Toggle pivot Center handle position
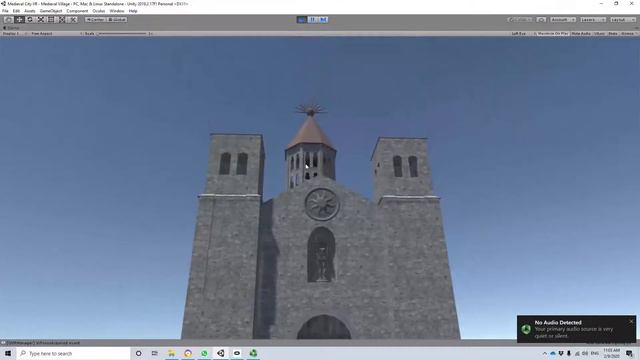This screenshot has width=640, height=360. click(95, 20)
